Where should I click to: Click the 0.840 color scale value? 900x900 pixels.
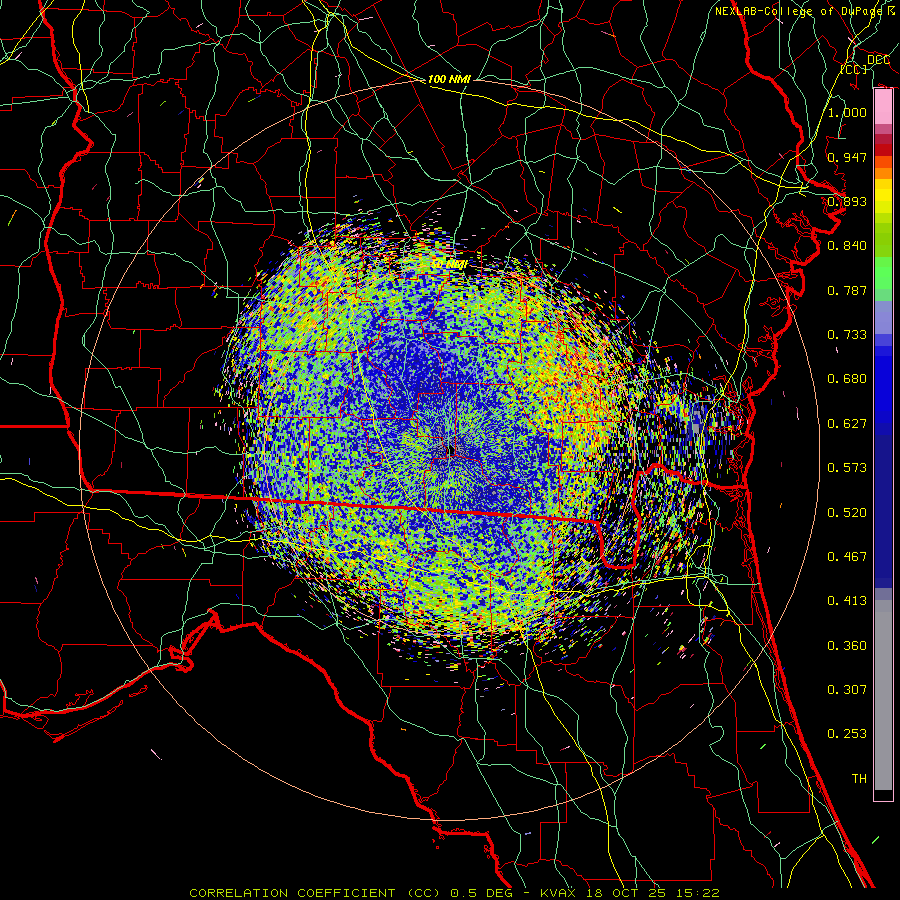(x=847, y=246)
